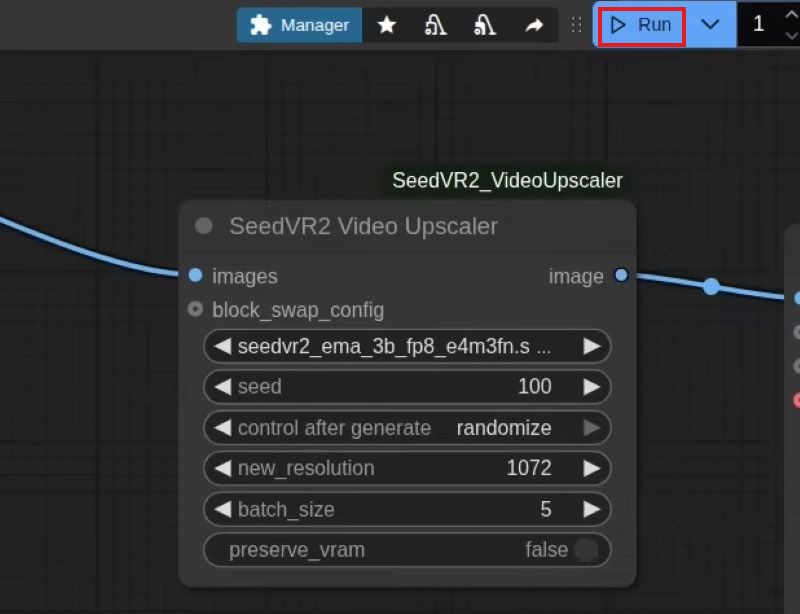Click the block_swap_config input socket
This screenshot has width=800, height=614.
tap(195, 309)
